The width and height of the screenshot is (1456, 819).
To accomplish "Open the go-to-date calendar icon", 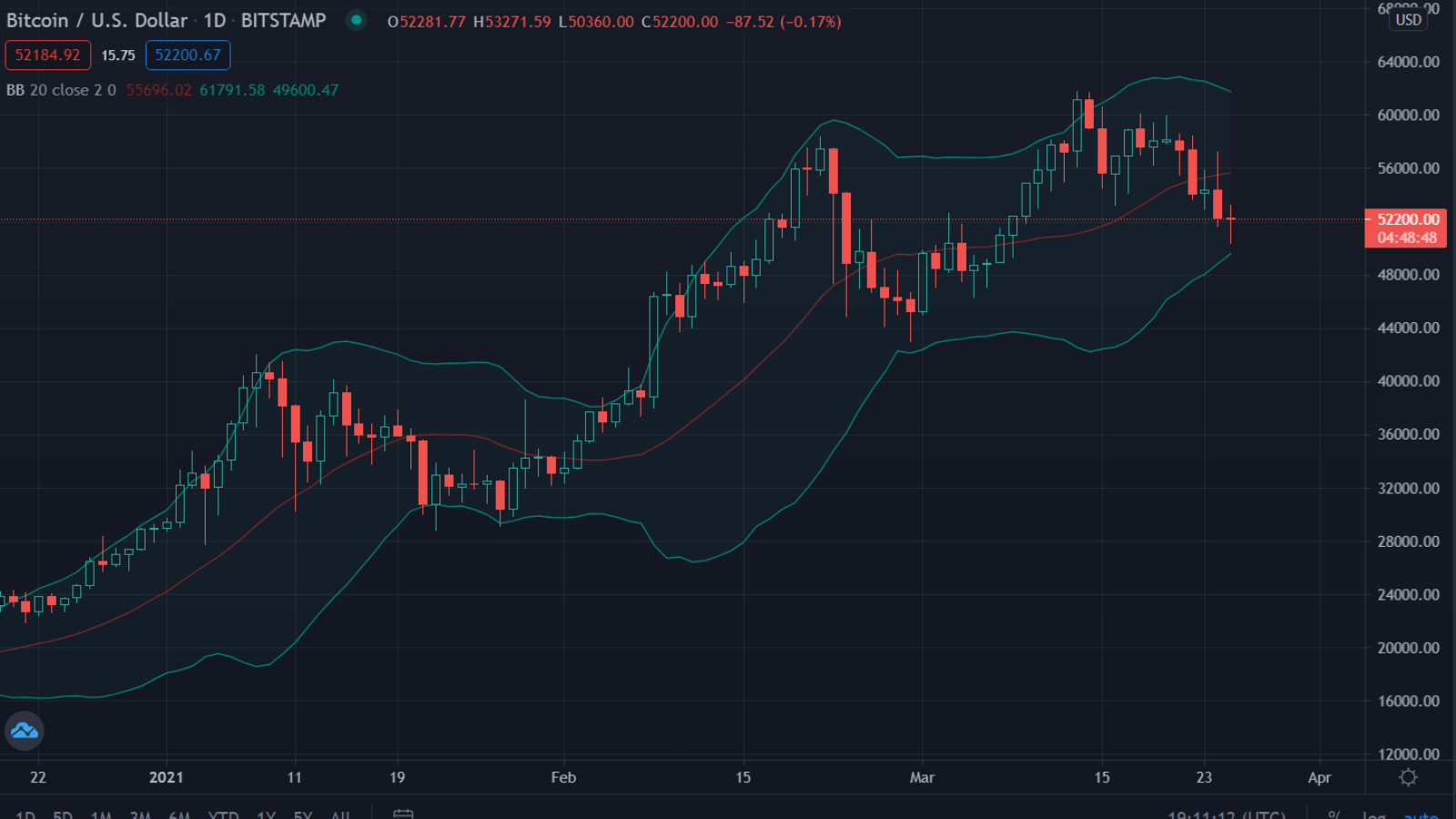I will pyautogui.click(x=403, y=814).
